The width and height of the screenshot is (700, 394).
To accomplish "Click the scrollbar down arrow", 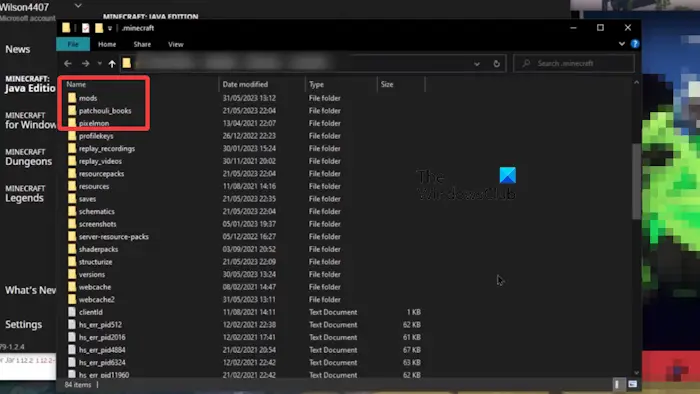I will point(636,373).
